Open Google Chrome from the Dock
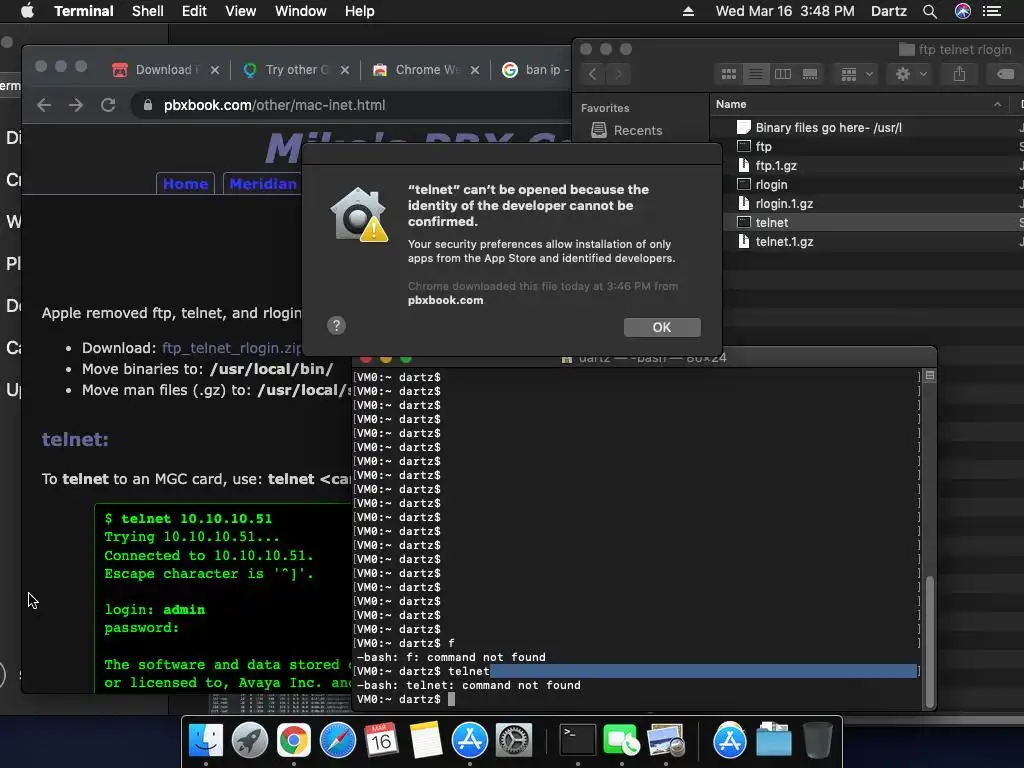 pos(293,740)
